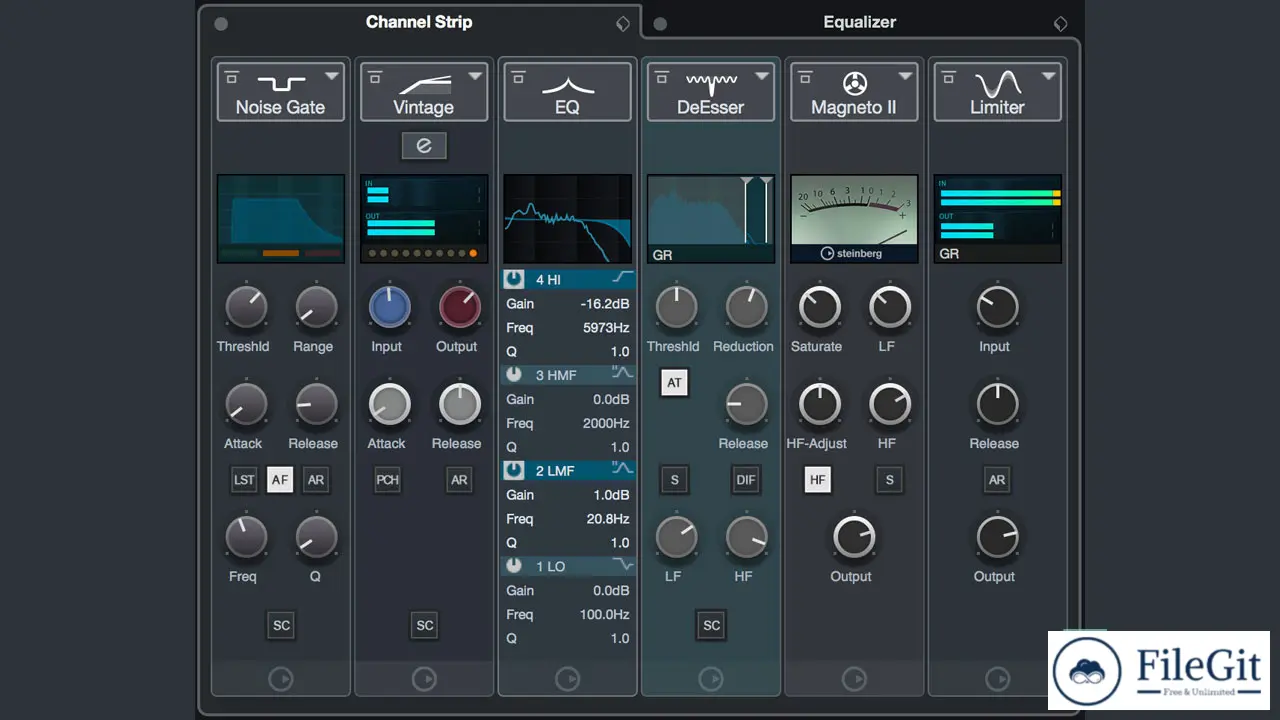Change the 1 LO band filter type icon
This screenshot has width=1280, height=720.
623,565
